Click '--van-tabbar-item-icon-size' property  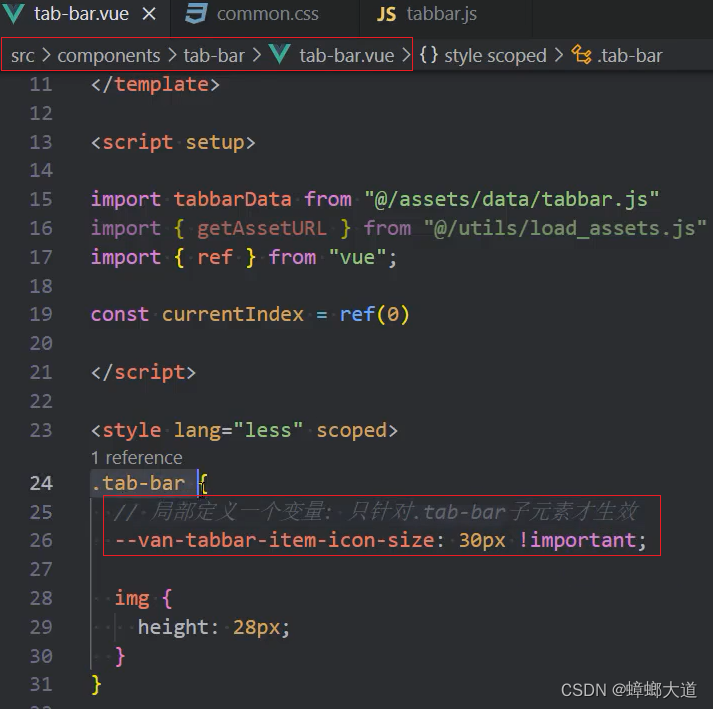(274, 540)
